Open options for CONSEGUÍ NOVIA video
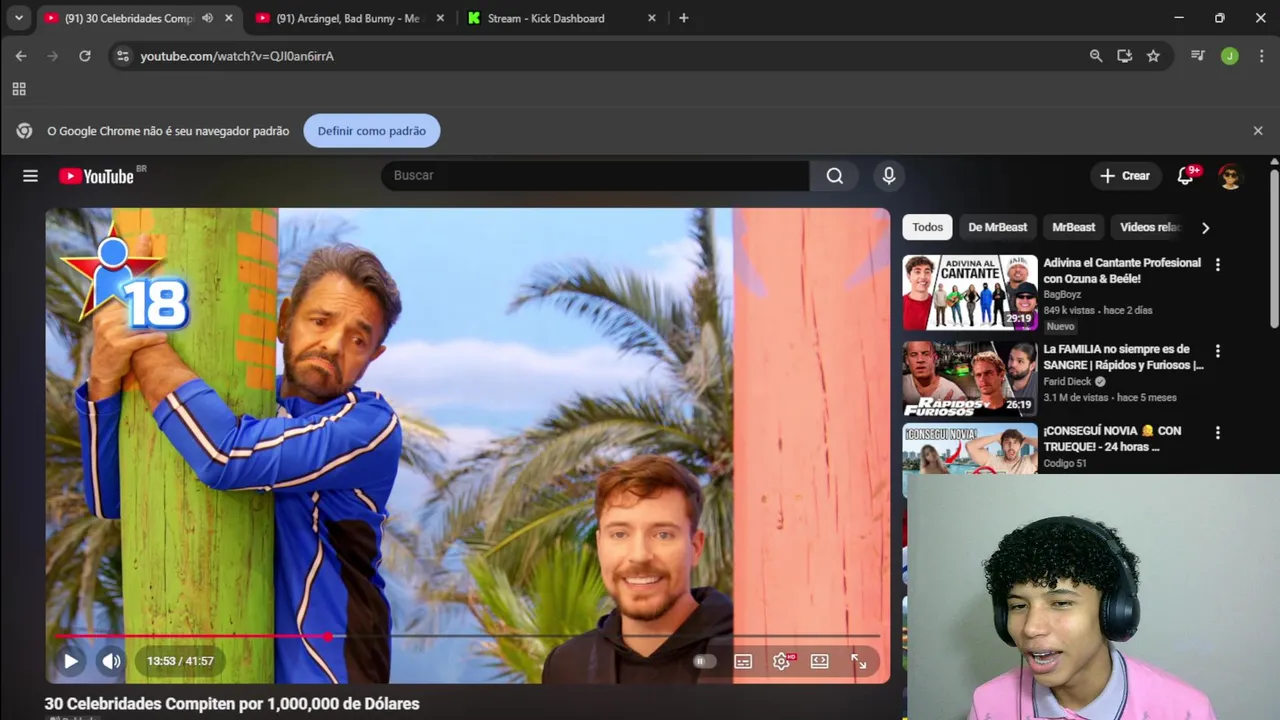 click(1217, 433)
